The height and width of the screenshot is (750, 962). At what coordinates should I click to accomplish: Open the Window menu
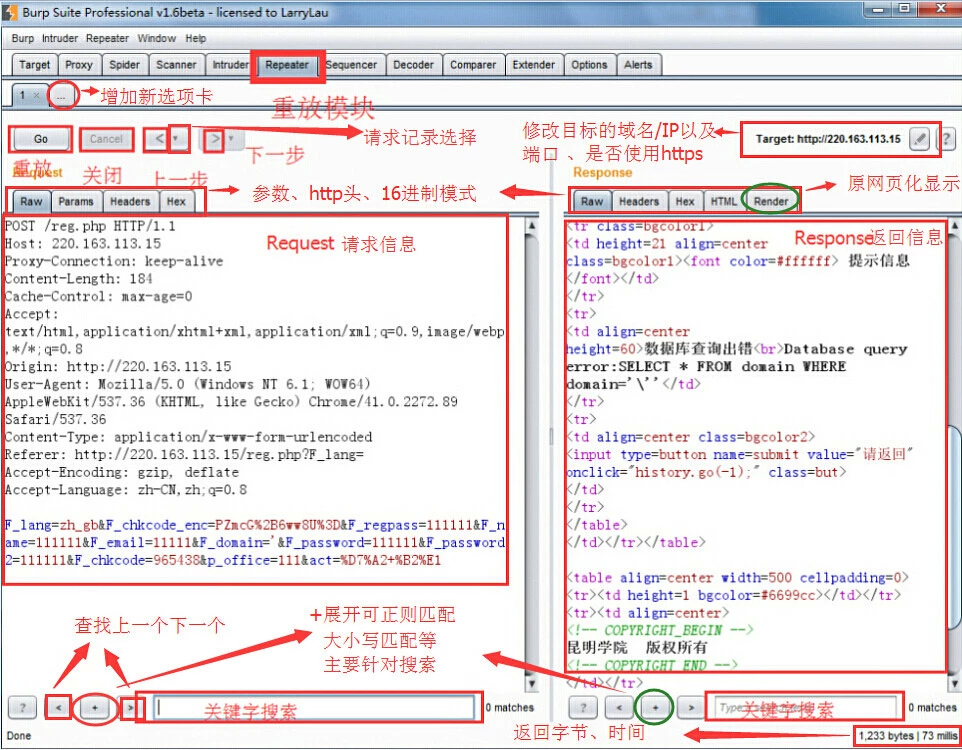(x=156, y=38)
